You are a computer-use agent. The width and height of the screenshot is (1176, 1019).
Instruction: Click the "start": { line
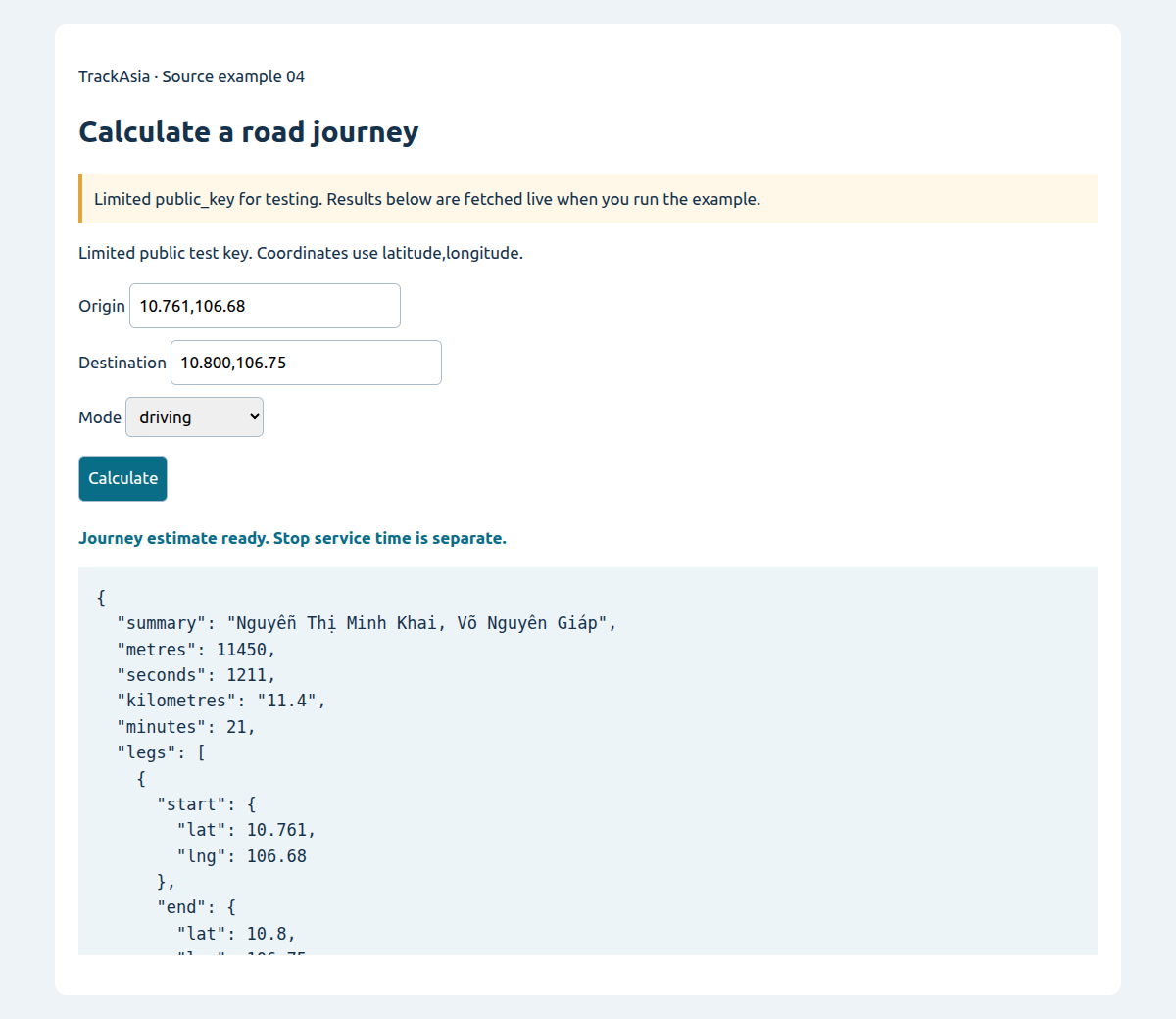[x=206, y=804]
